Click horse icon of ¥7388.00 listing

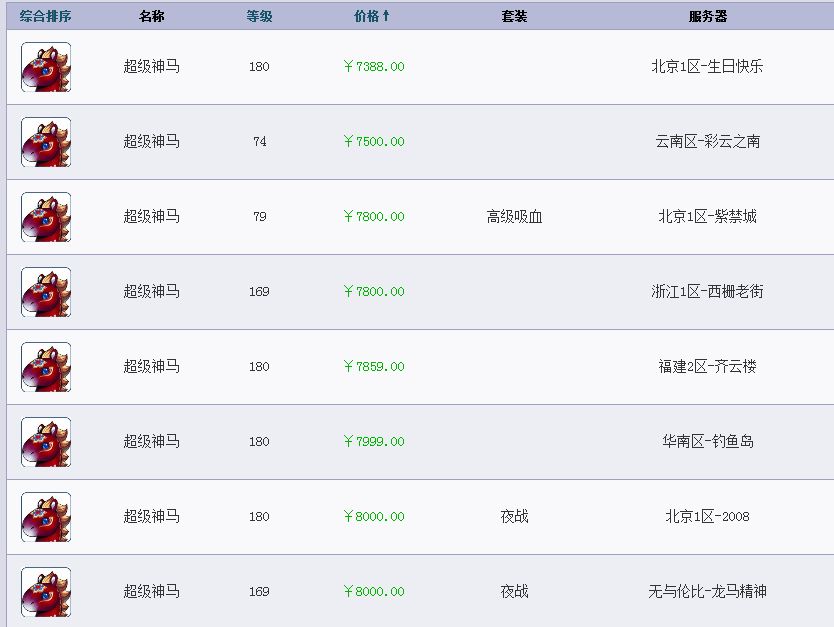[x=46, y=67]
